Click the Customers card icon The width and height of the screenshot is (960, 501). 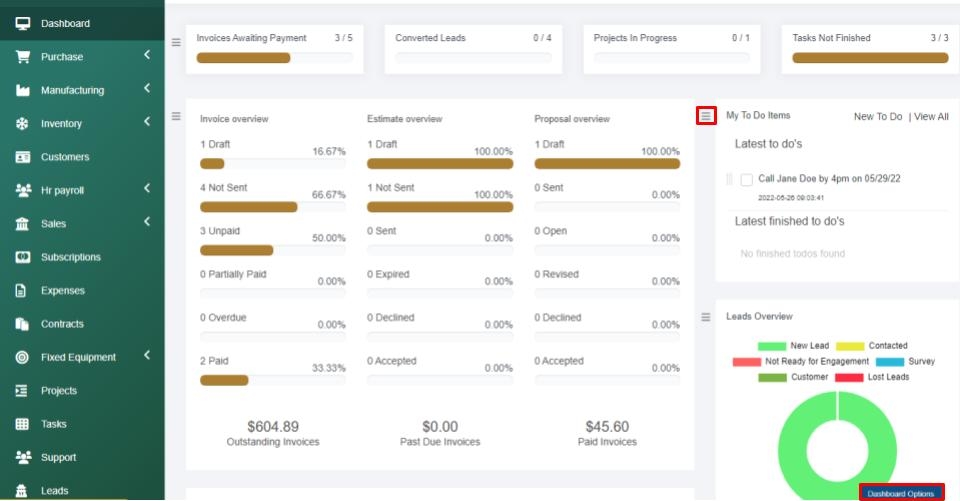(x=22, y=157)
